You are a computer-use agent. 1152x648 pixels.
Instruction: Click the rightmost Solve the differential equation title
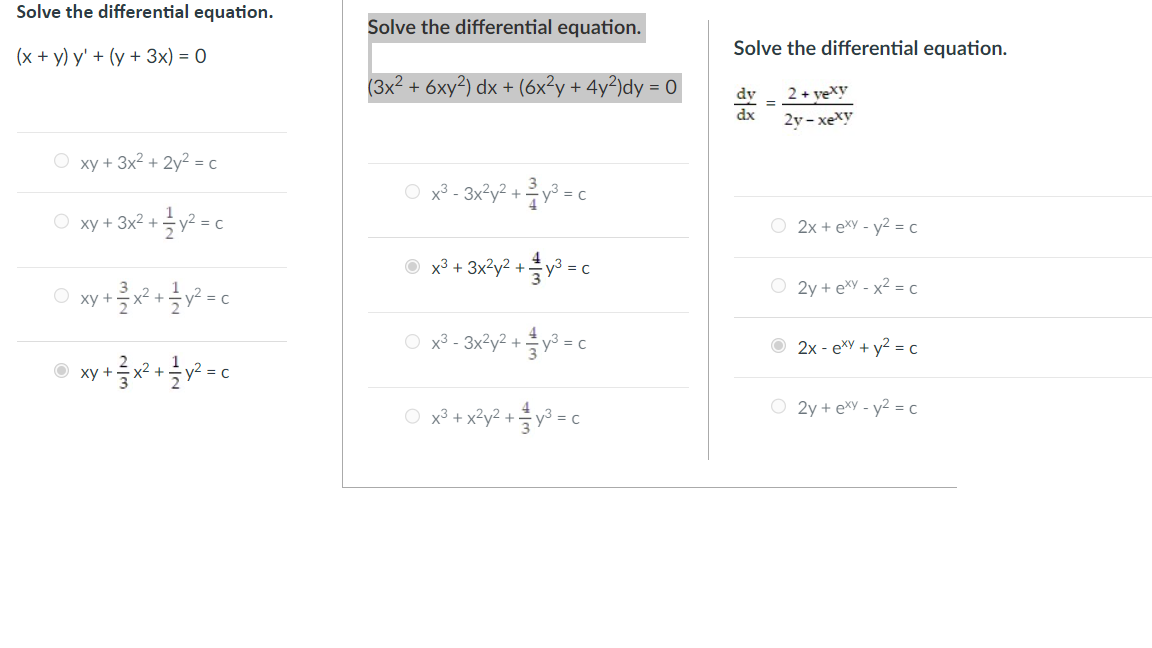pyautogui.click(x=870, y=47)
